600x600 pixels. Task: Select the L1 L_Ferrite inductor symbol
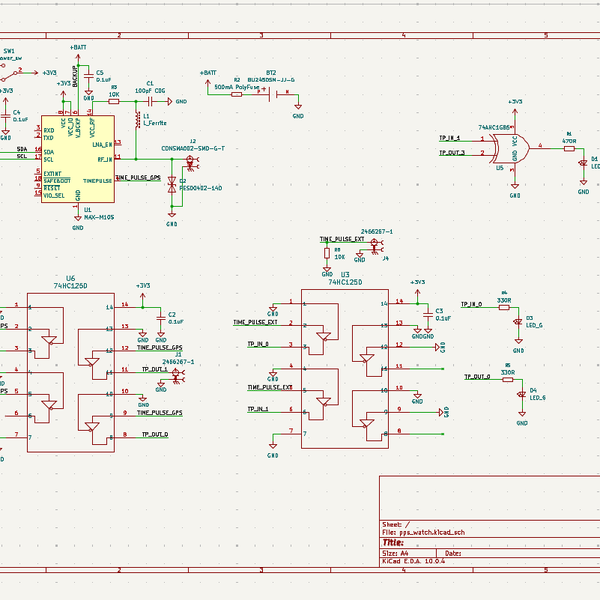(x=137, y=120)
